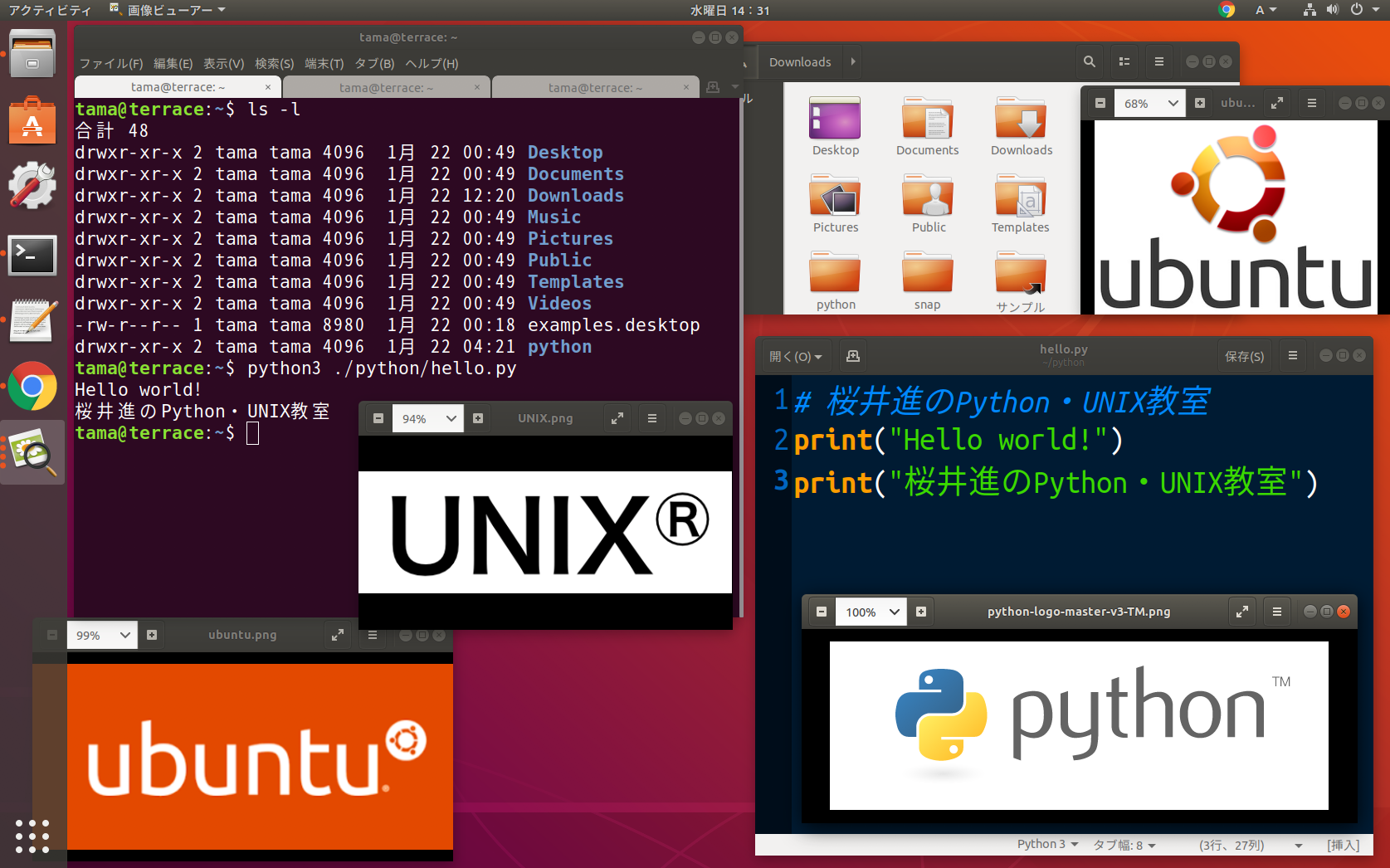Launch Ubuntu Software from the dock

pyautogui.click(x=32, y=120)
